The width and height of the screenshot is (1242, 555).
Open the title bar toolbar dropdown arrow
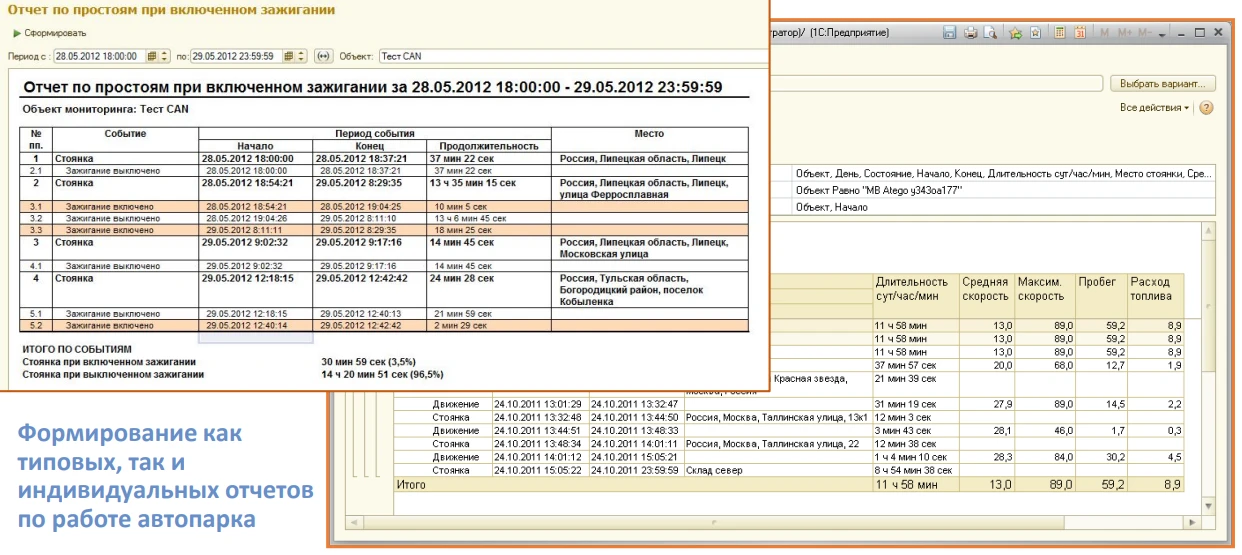point(1162,35)
